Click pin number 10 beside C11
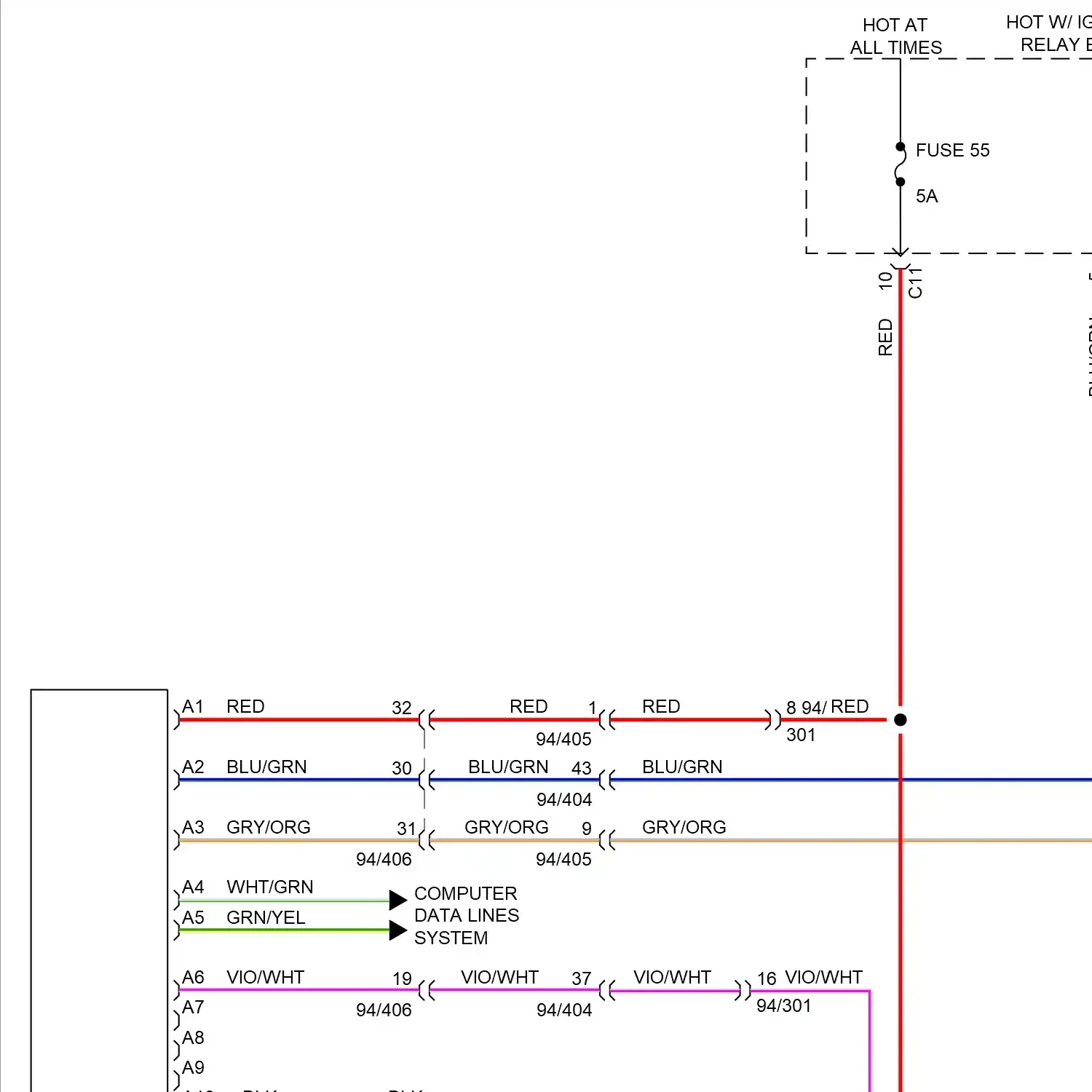Screen dimensions: 1092x1092 point(885,280)
